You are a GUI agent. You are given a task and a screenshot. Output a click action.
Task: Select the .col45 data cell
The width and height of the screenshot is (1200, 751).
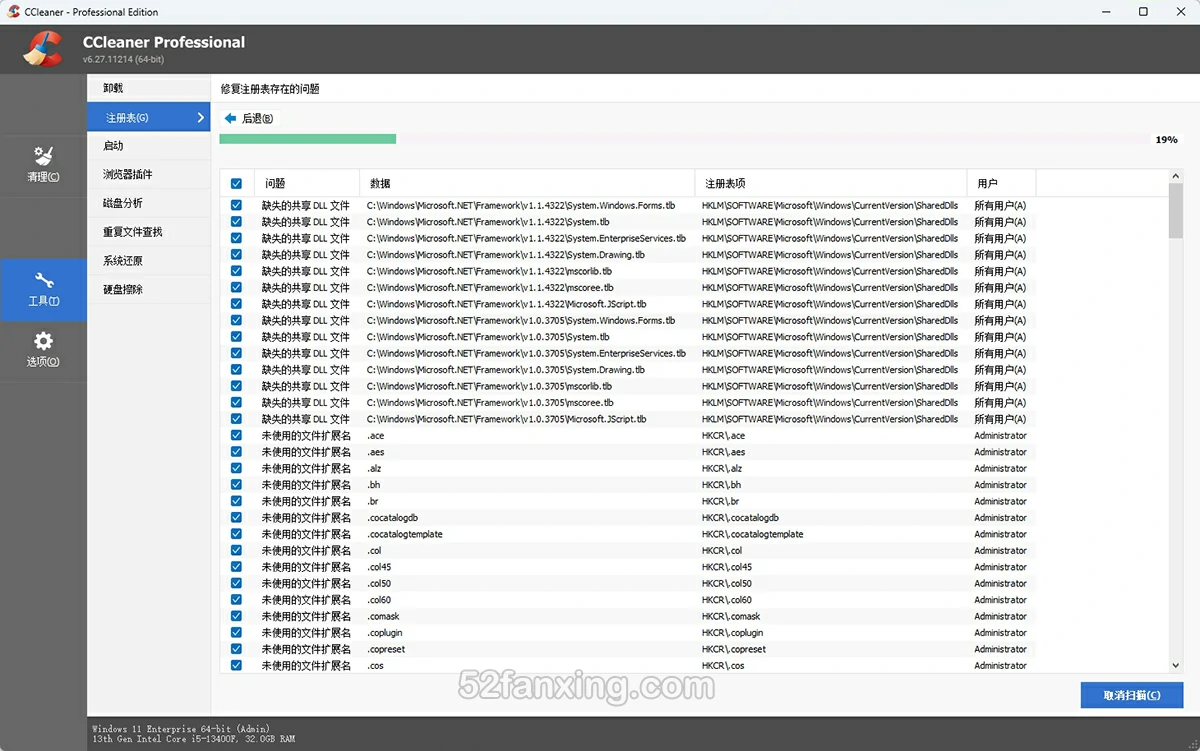[379, 567]
